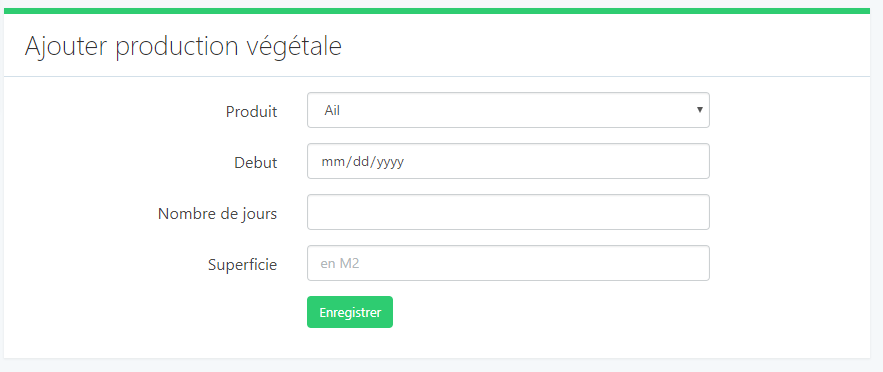The height and width of the screenshot is (372, 883).
Task: Click the Nombre de jours label
Action: point(217,214)
